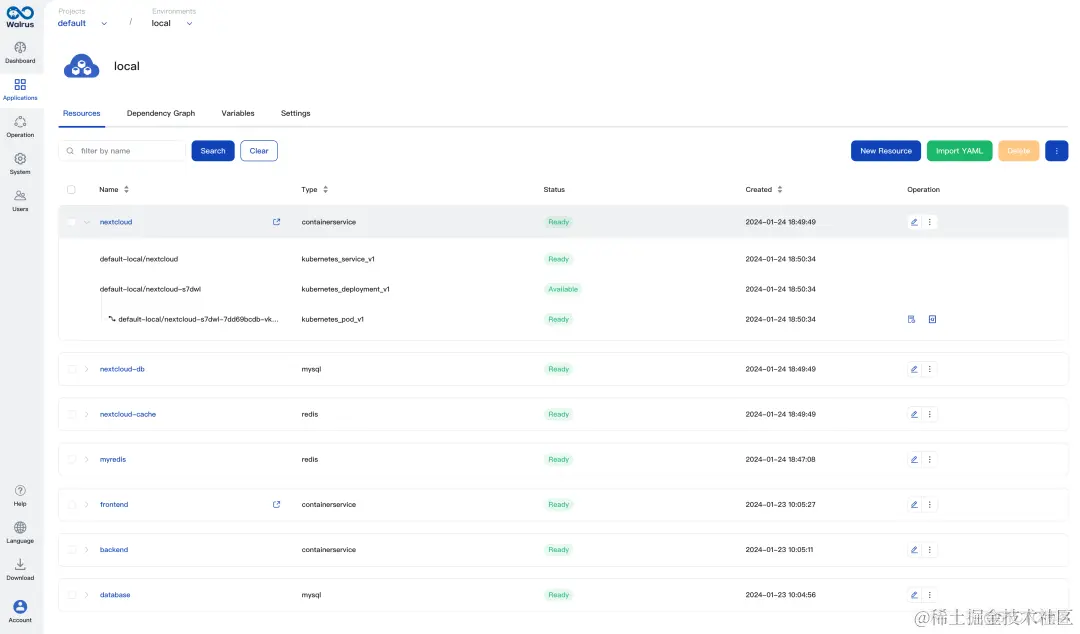Click edit icon for nextcloud-cache row
Image resolution: width=1080 pixels, height=634 pixels.
pos(914,414)
